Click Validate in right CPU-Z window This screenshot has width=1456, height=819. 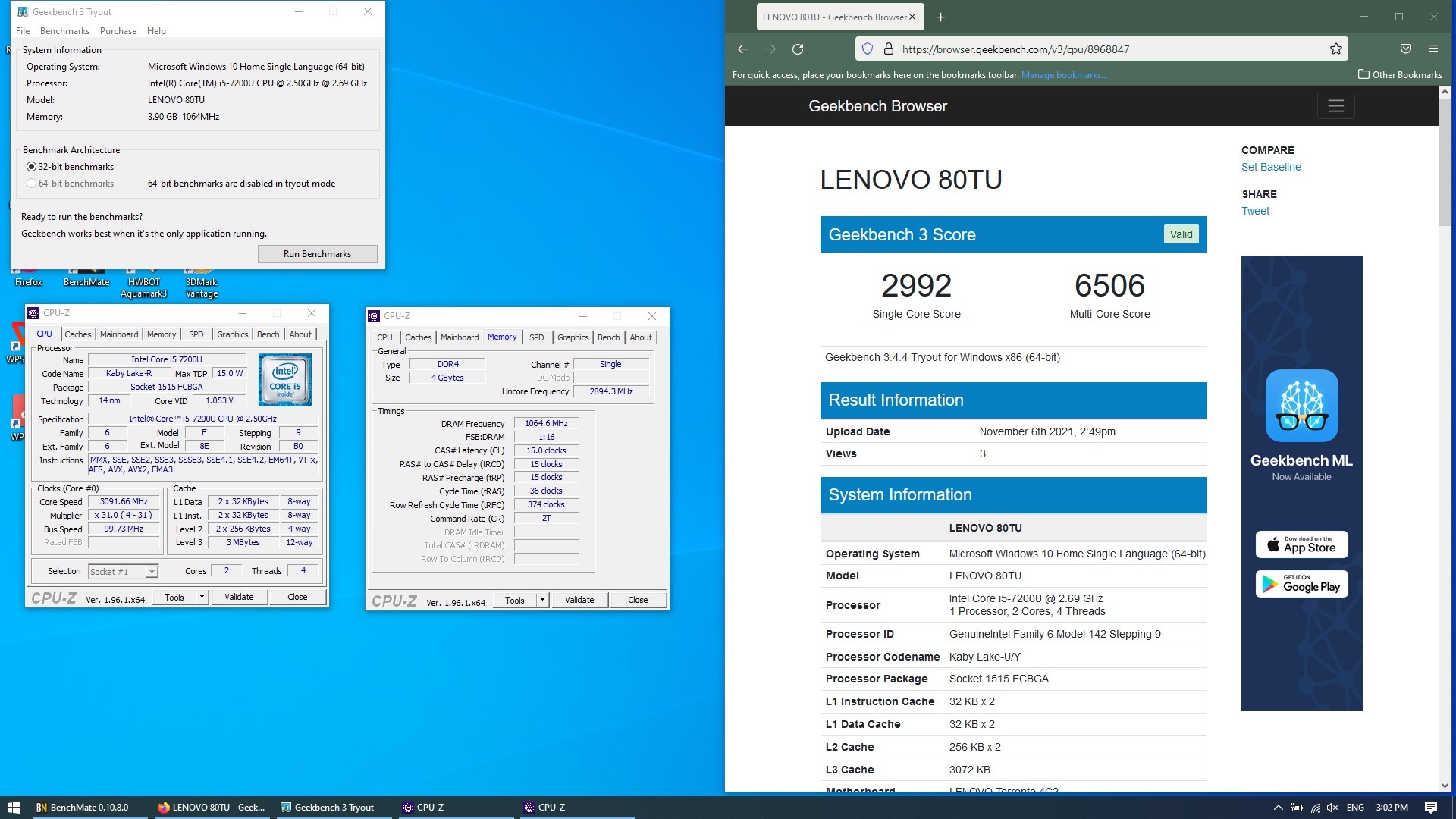click(579, 600)
